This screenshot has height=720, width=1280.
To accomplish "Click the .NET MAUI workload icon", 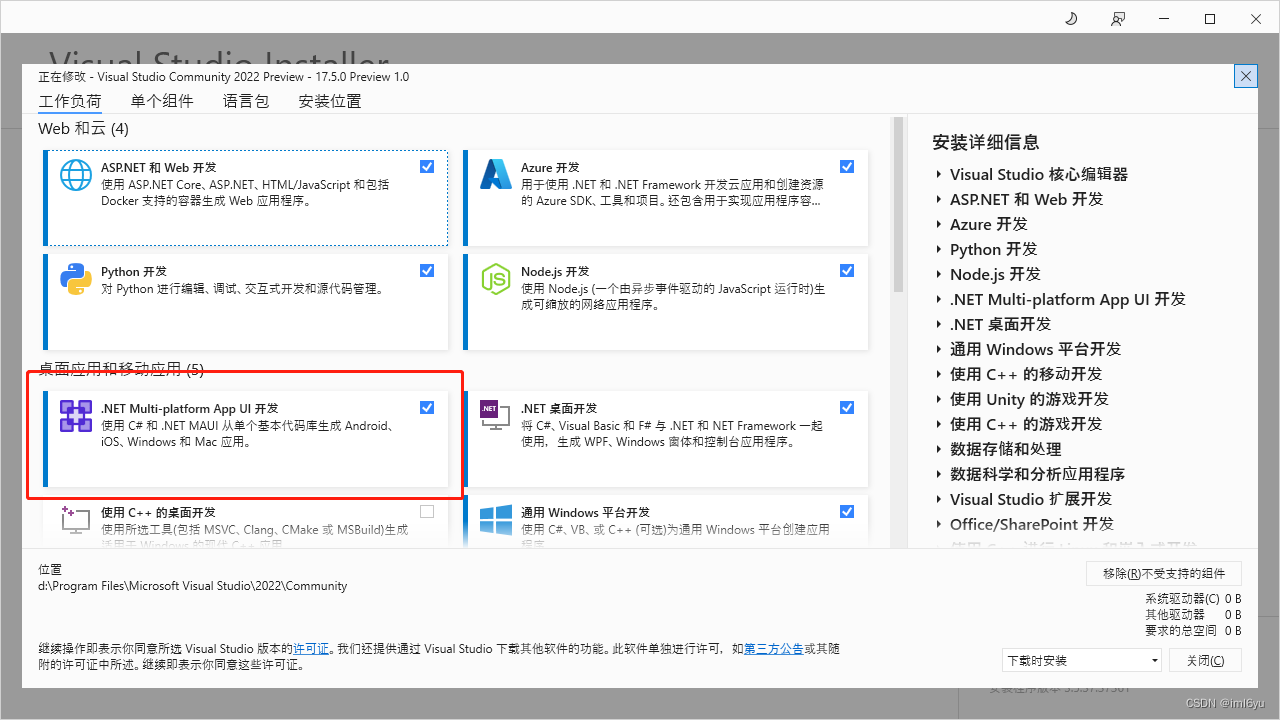I will click(76, 416).
